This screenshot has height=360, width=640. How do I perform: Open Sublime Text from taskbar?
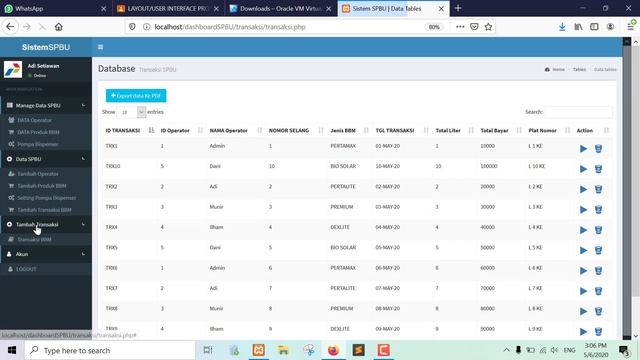pyautogui.click(x=358, y=350)
